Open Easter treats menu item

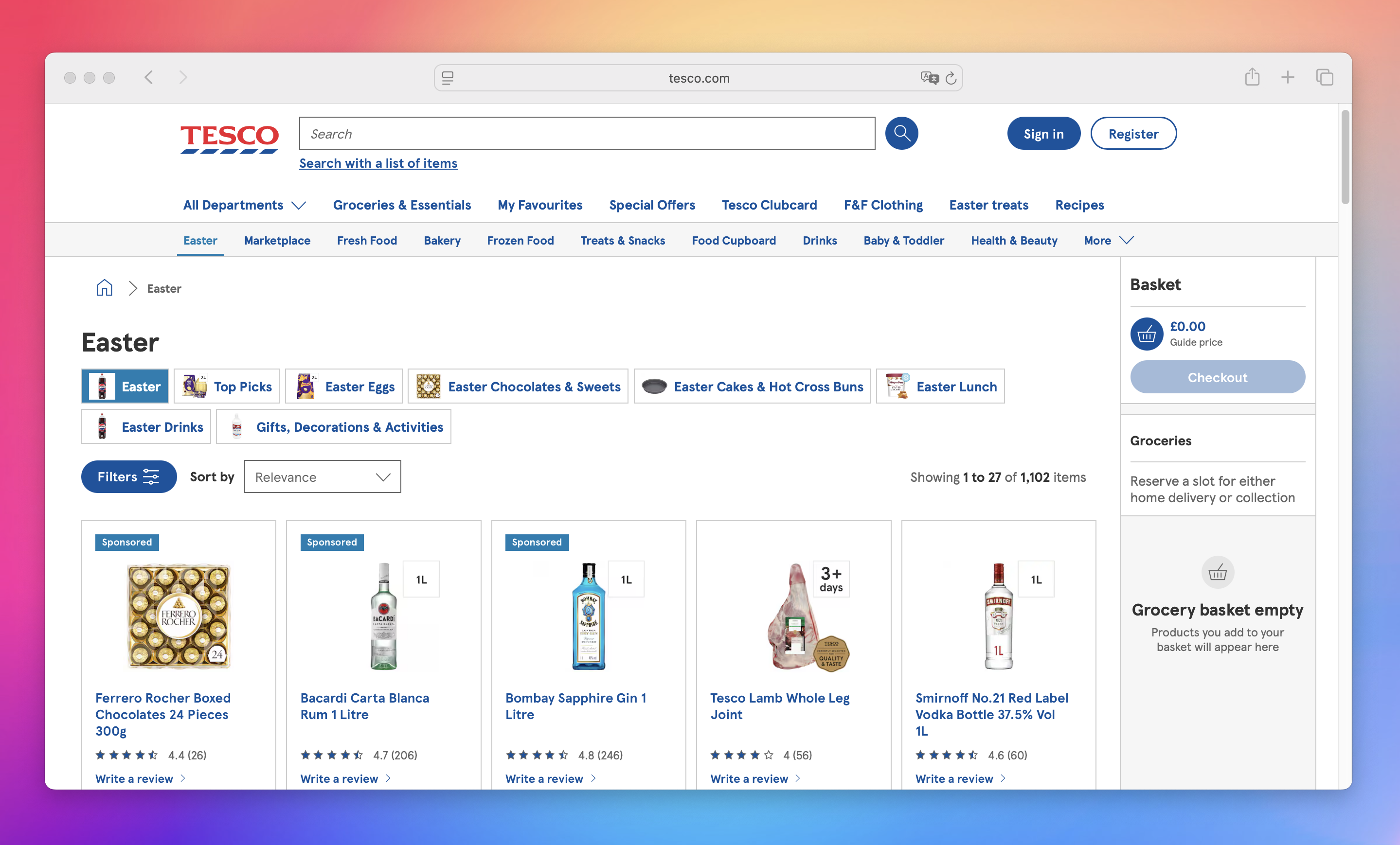[988, 205]
